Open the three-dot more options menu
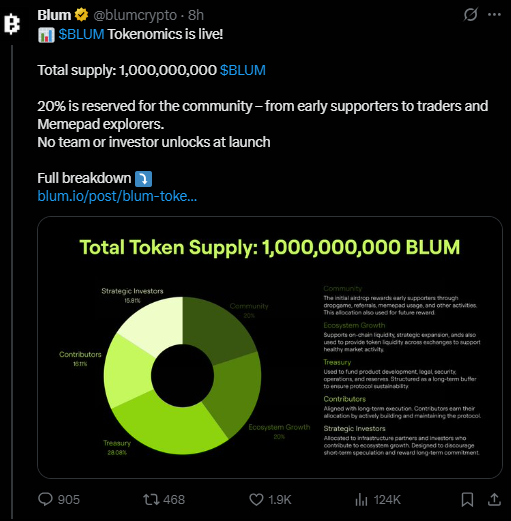 click(494, 15)
